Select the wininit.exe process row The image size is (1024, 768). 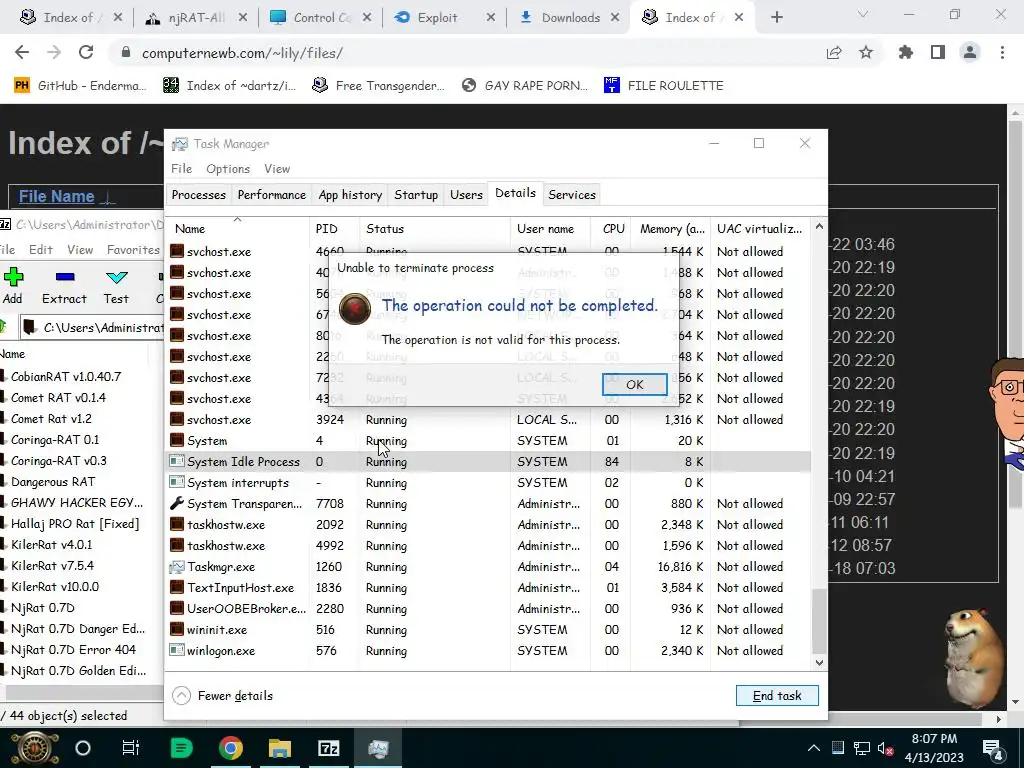click(488, 630)
